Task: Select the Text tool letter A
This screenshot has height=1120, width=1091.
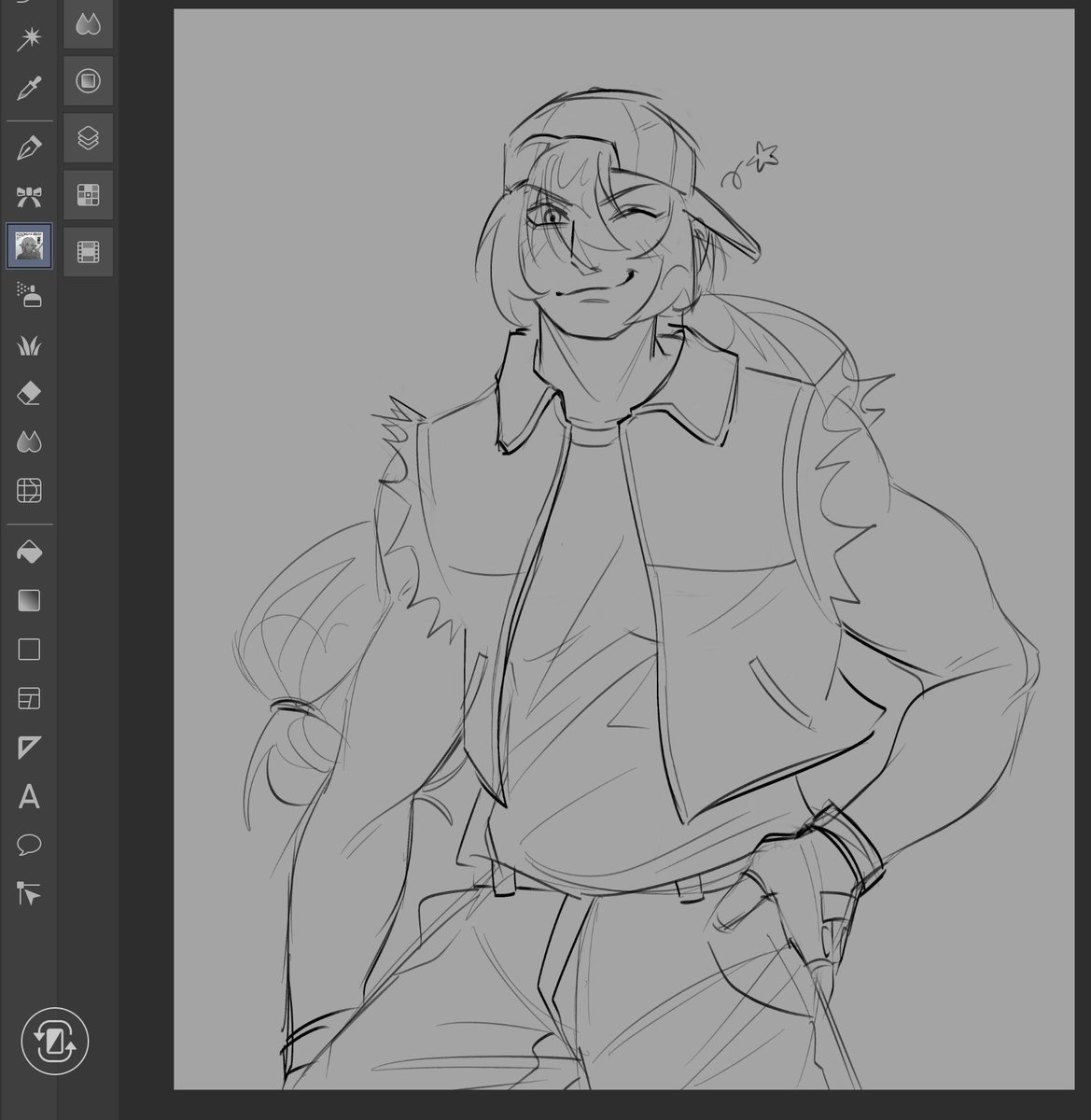Action: (x=29, y=797)
